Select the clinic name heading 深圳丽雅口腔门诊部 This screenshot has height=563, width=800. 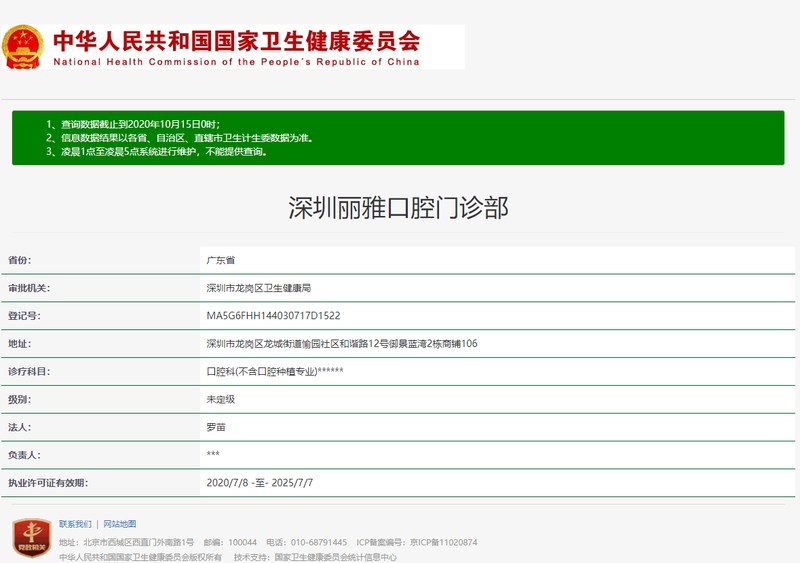[x=398, y=207]
